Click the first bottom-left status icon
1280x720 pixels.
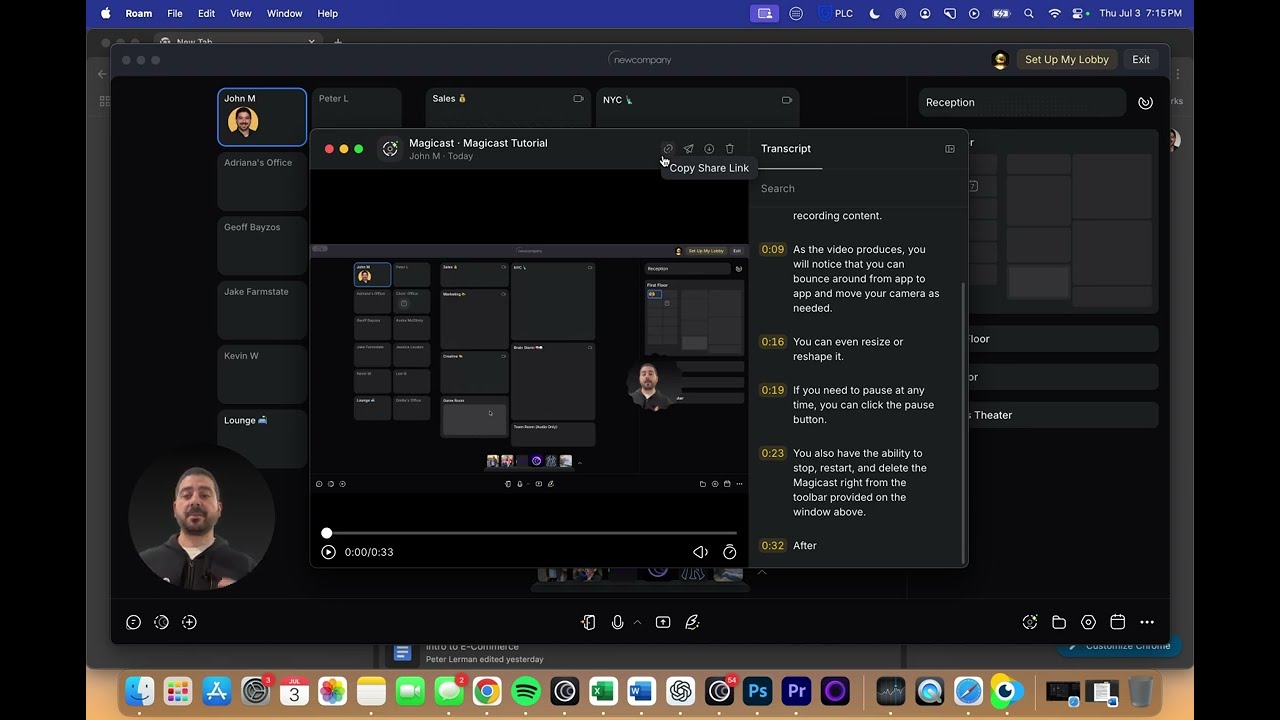(x=133, y=622)
